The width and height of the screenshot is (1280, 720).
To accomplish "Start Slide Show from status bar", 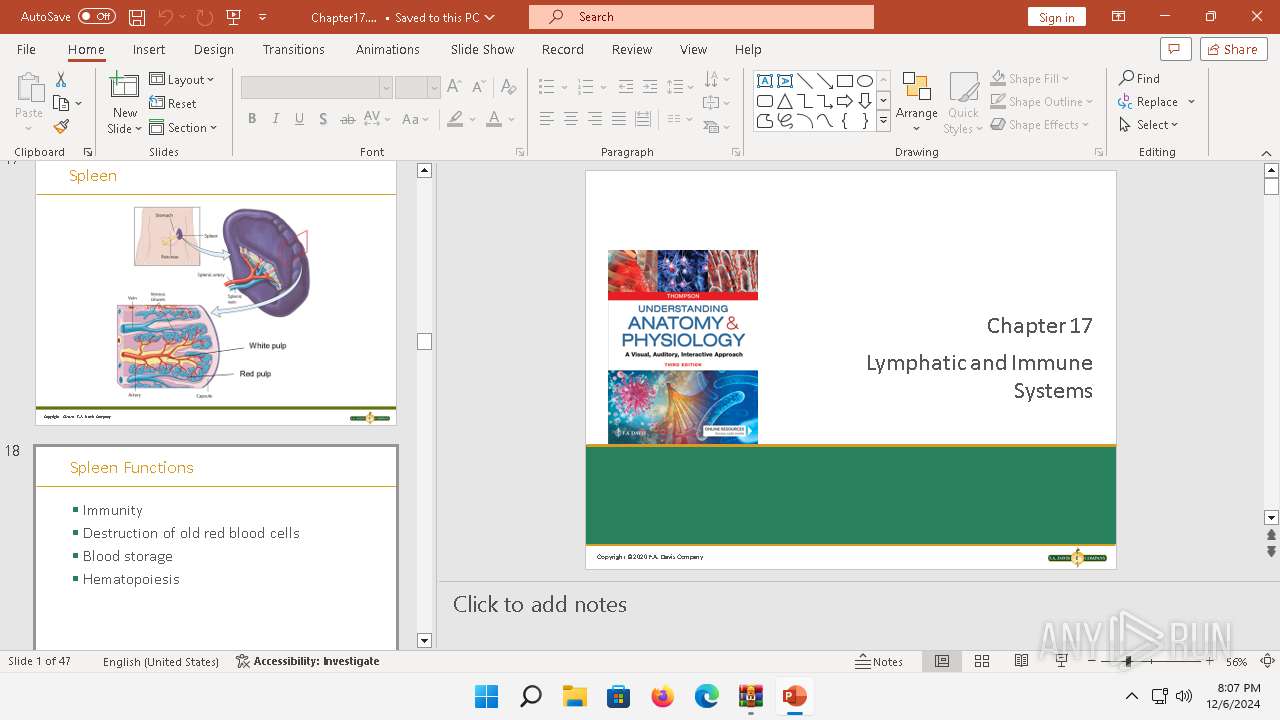I will 1061,661.
